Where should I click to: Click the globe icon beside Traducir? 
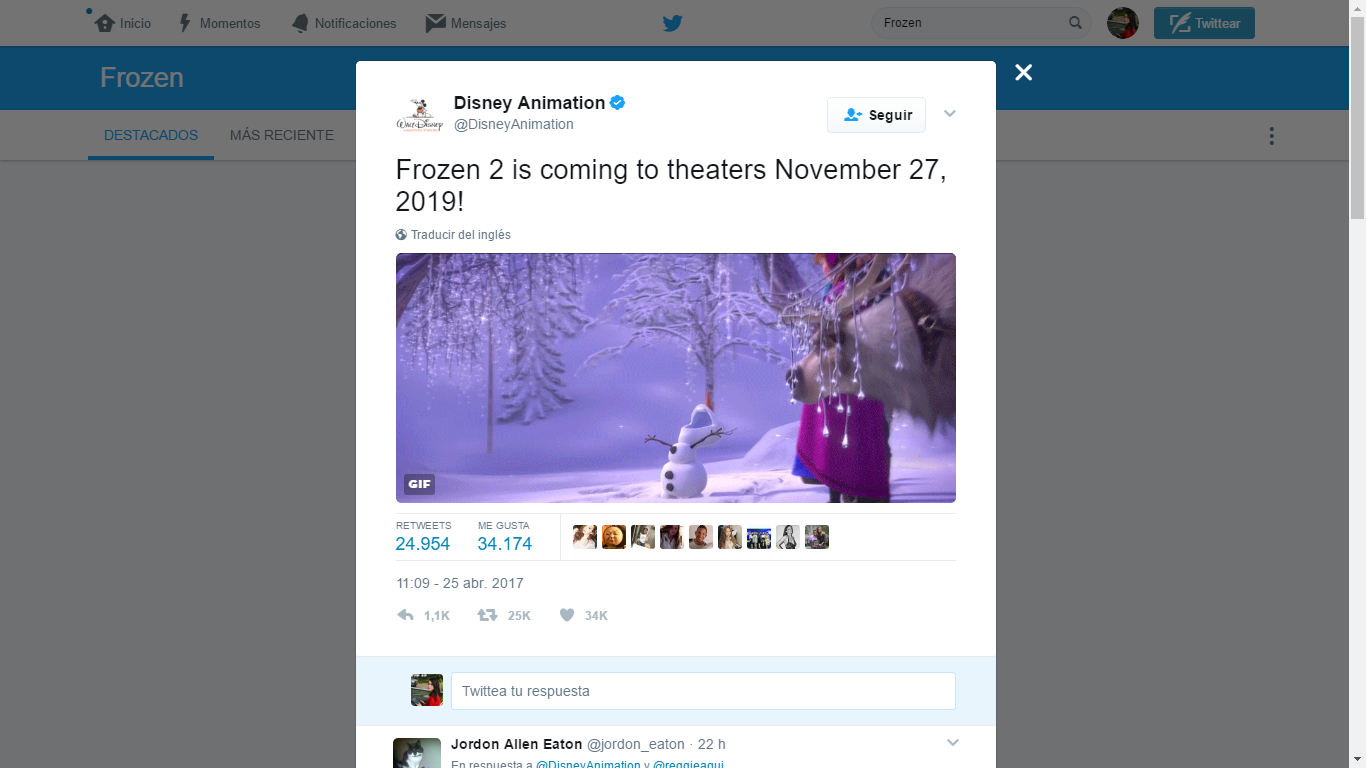click(401, 235)
